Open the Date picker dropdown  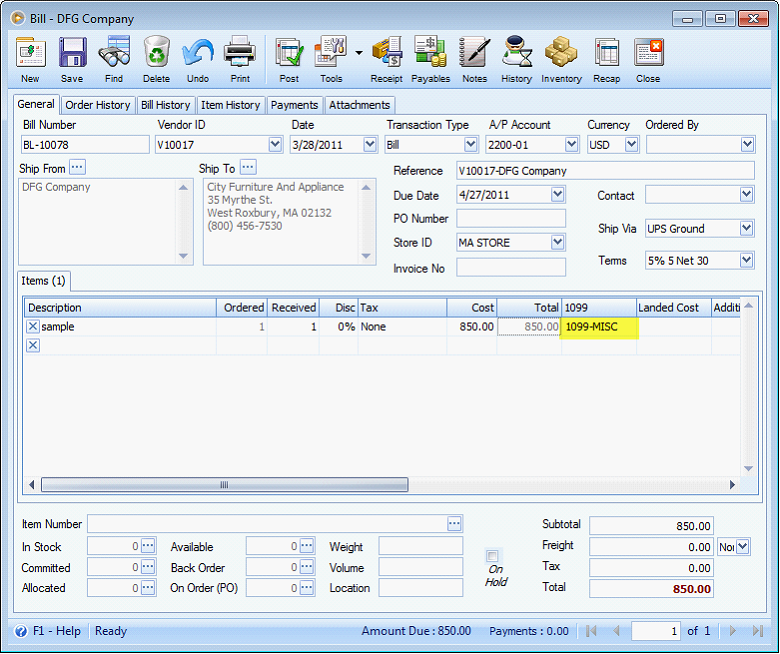pyautogui.click(x=370, y=145)
